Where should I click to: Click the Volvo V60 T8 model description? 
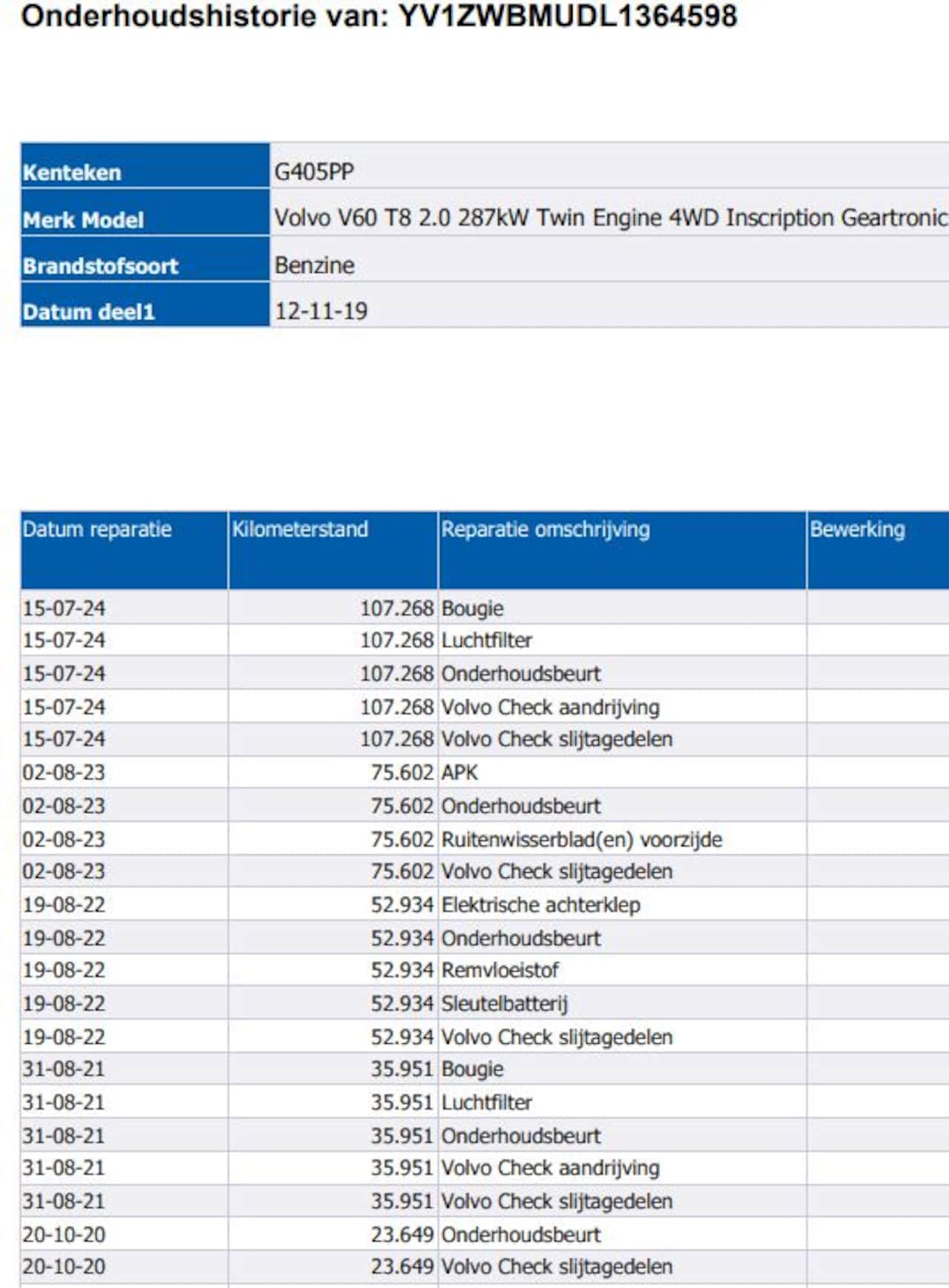coord(611,218)
